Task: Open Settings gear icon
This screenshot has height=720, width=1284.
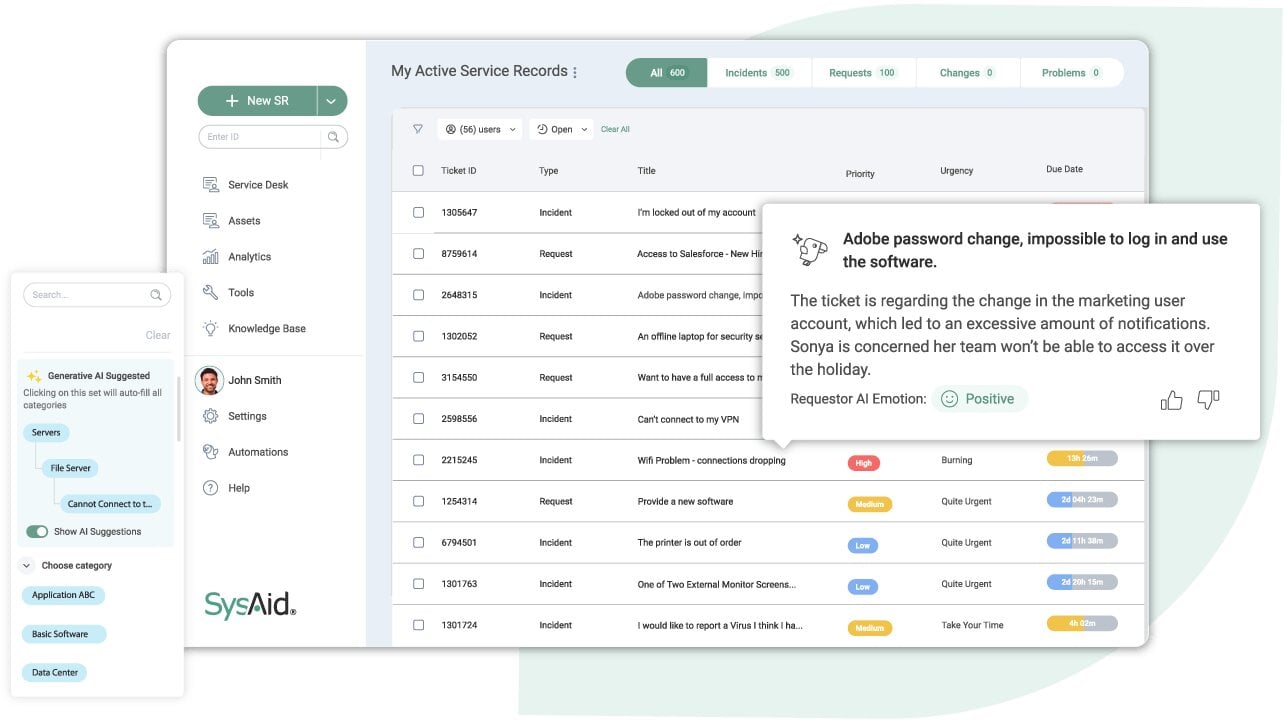Action: [x=211, y=416]
